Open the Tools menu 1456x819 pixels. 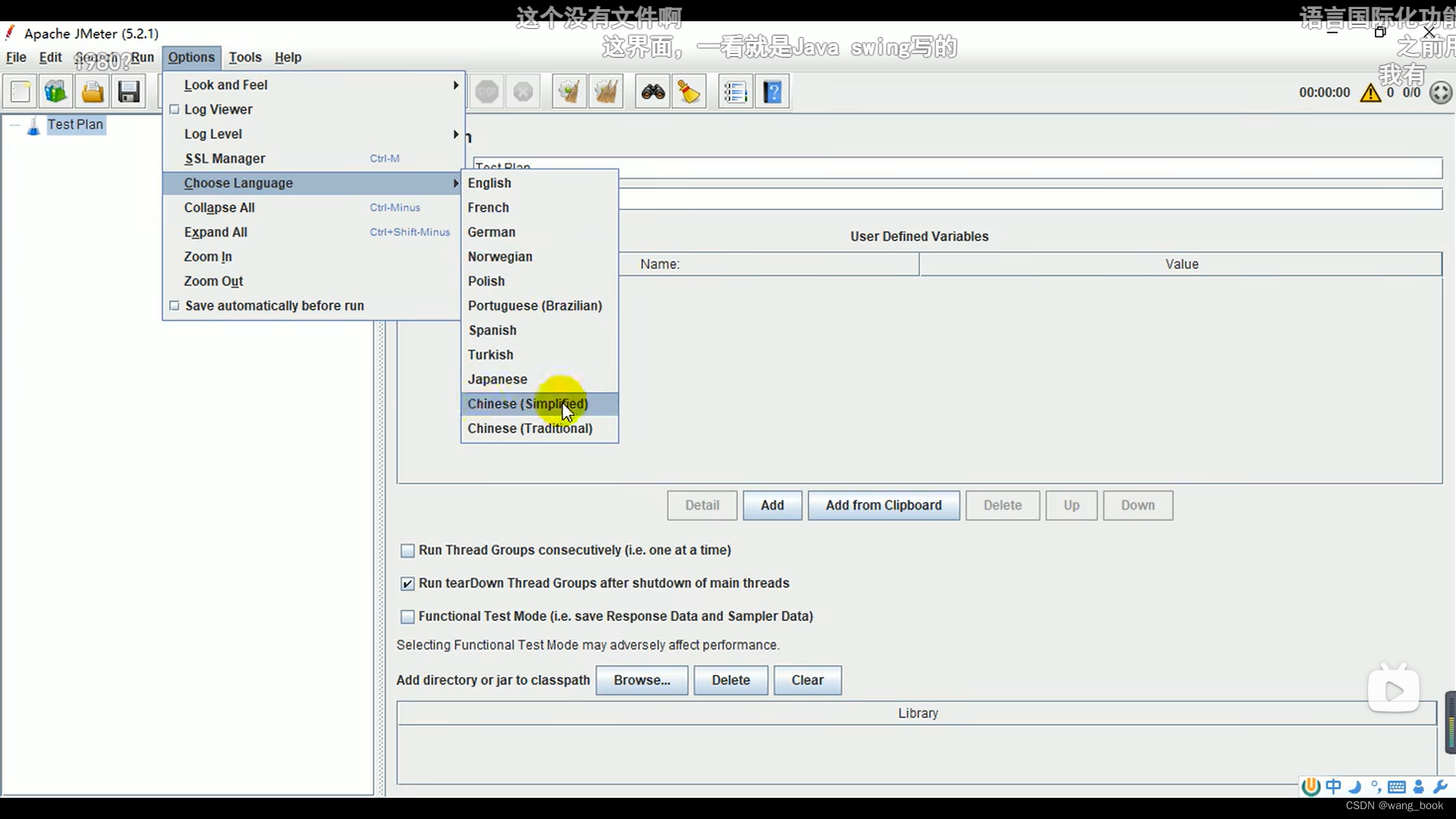point(245,57)
